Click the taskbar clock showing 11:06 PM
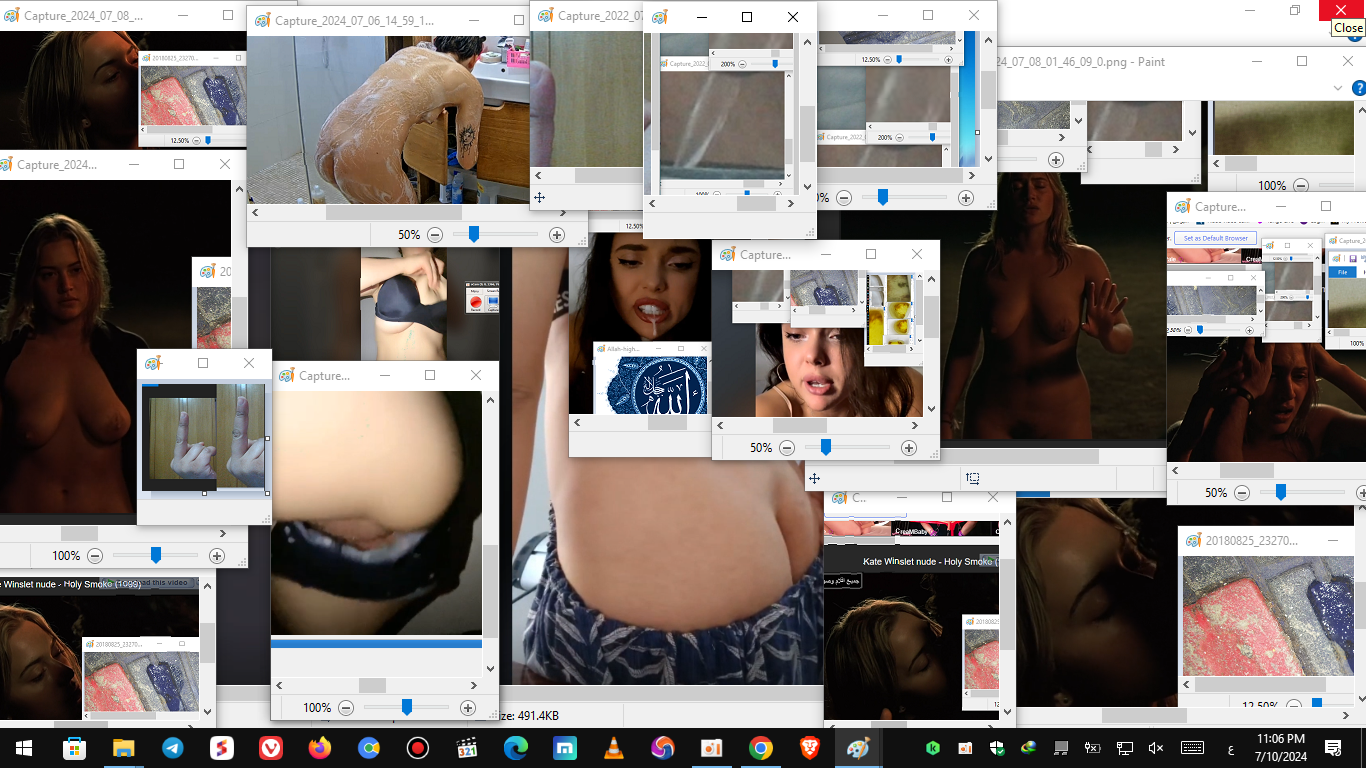Image resolution: width=1366 pixels, height=768 pixels. pyautogui.click(x=1280, y=747)
